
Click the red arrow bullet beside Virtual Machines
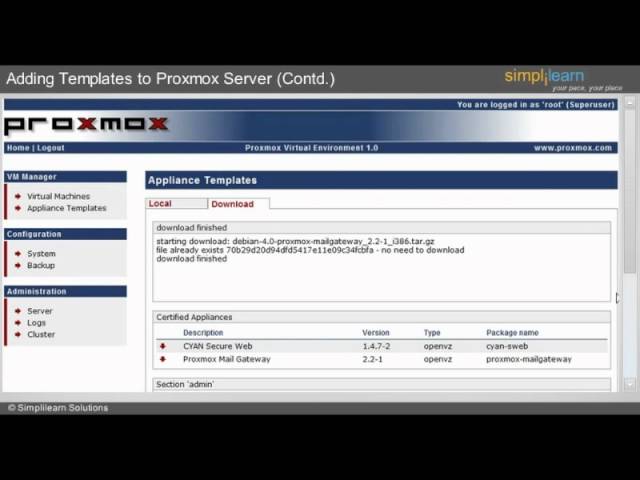(18, 196)
